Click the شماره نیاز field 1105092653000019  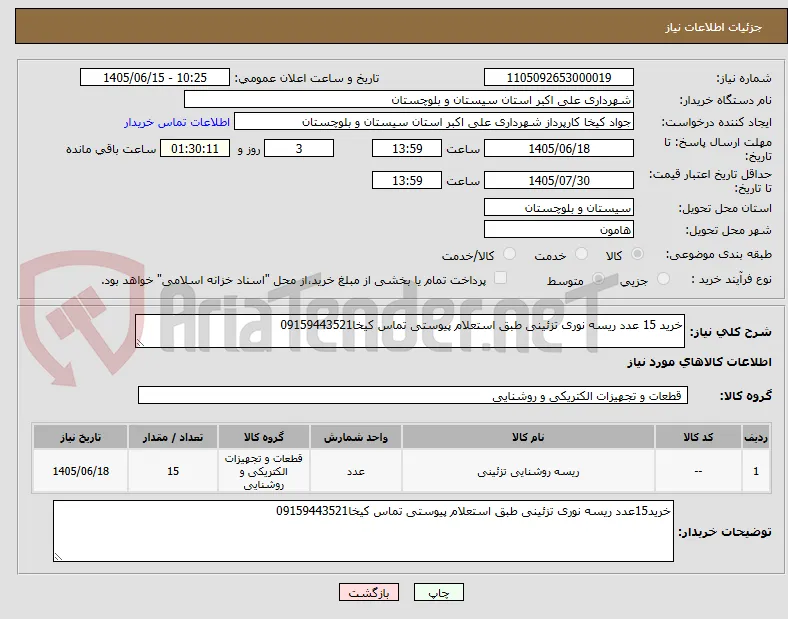(558, 77)
